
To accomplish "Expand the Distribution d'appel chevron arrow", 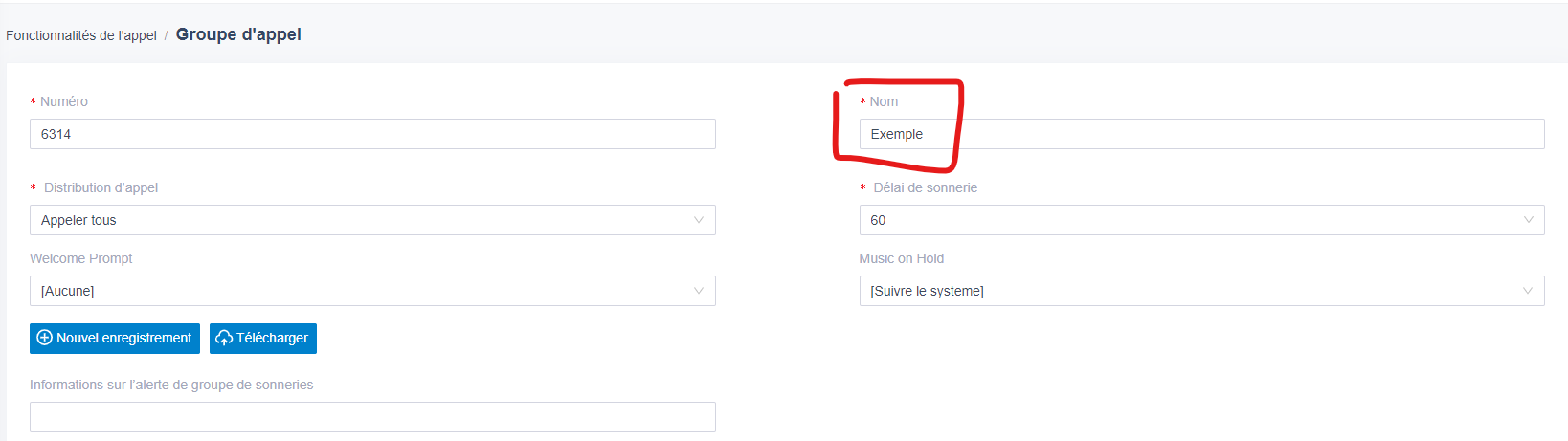I will point(699,220).
